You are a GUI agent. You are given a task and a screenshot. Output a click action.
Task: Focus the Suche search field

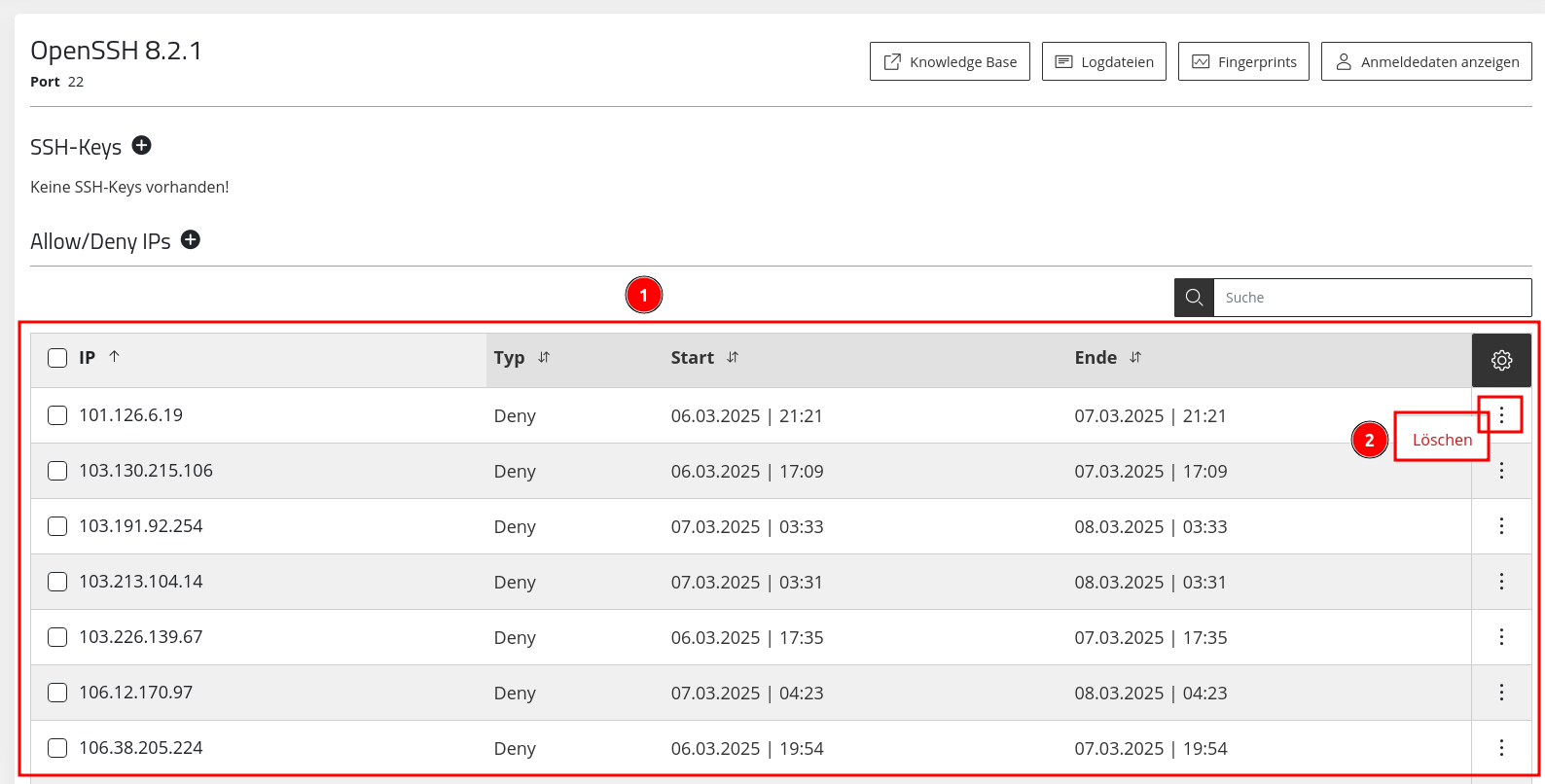[1372, 298]
